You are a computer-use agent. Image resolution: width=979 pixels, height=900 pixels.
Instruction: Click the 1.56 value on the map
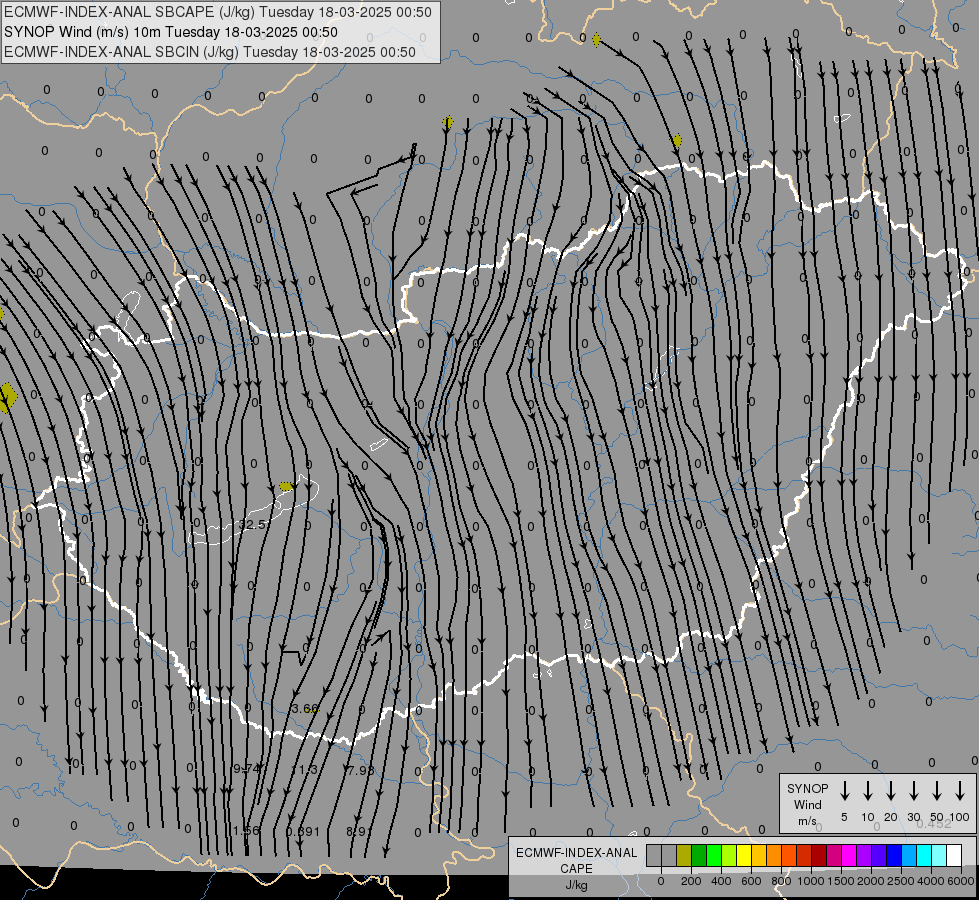[x=246, y=831]
